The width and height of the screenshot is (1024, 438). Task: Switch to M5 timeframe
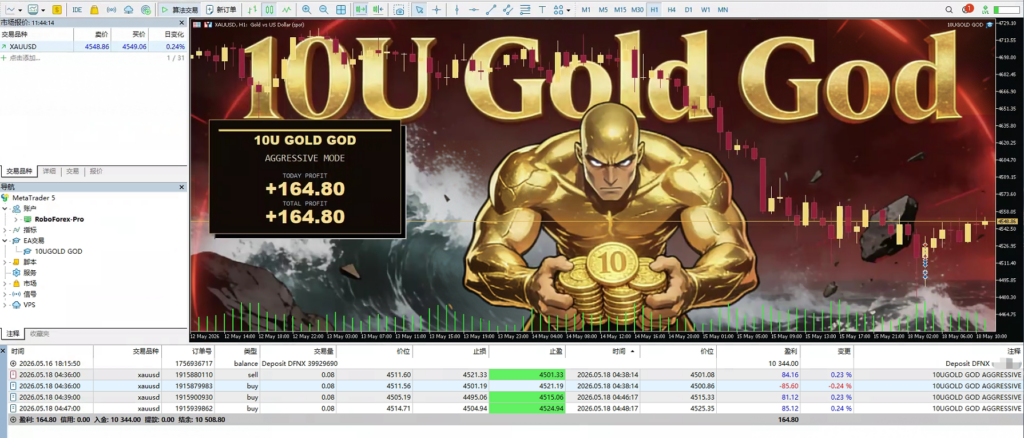pos(603,10)
